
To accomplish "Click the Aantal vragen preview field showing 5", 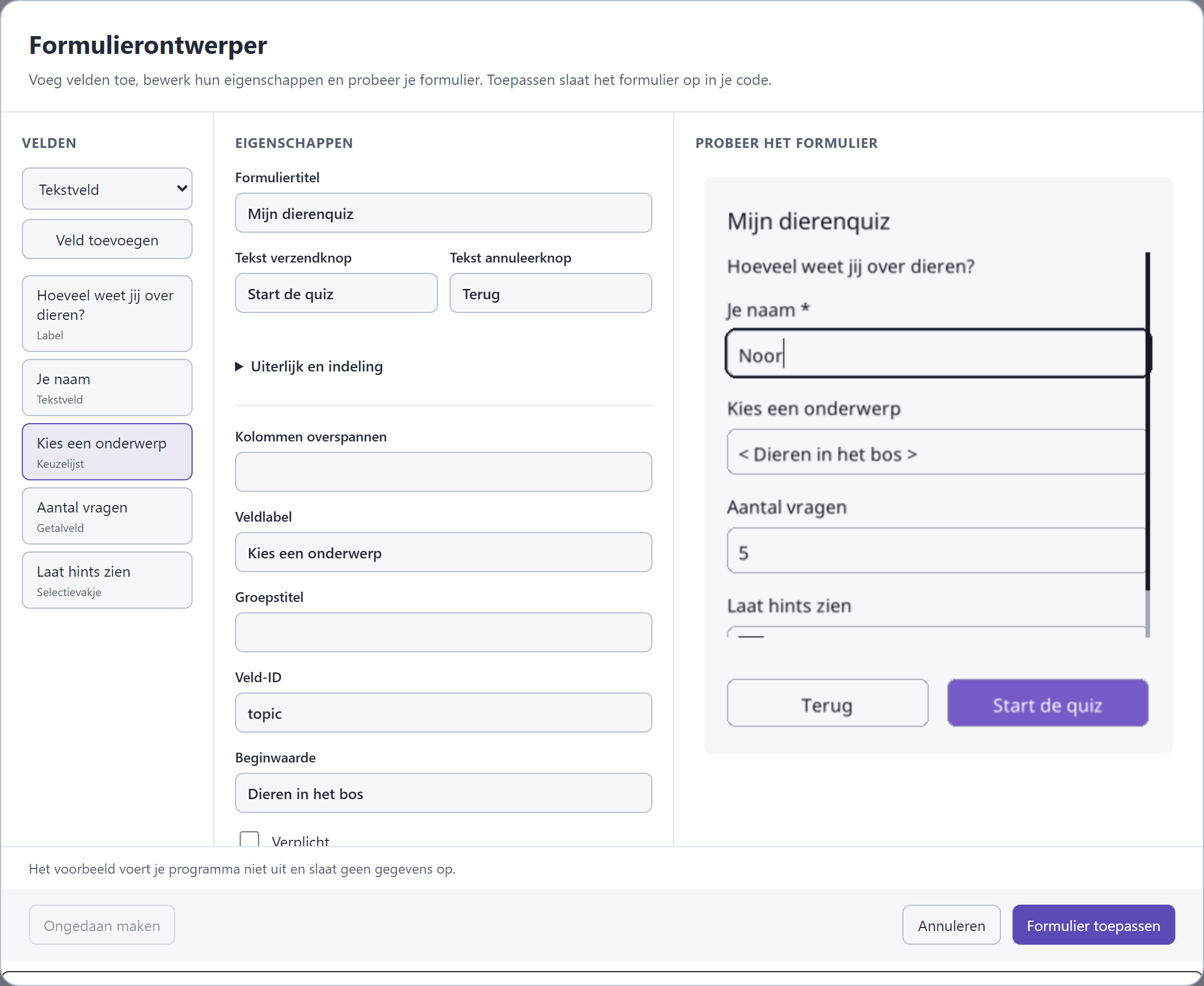I will click(936, 551).
